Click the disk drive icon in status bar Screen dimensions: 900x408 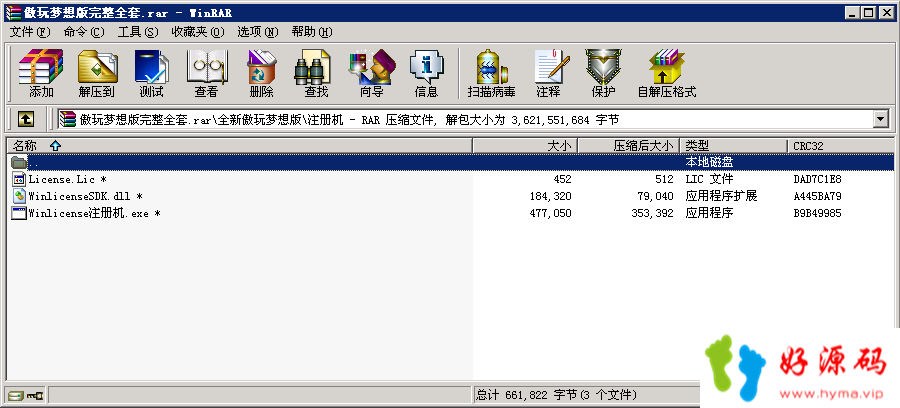click(15, 395)
